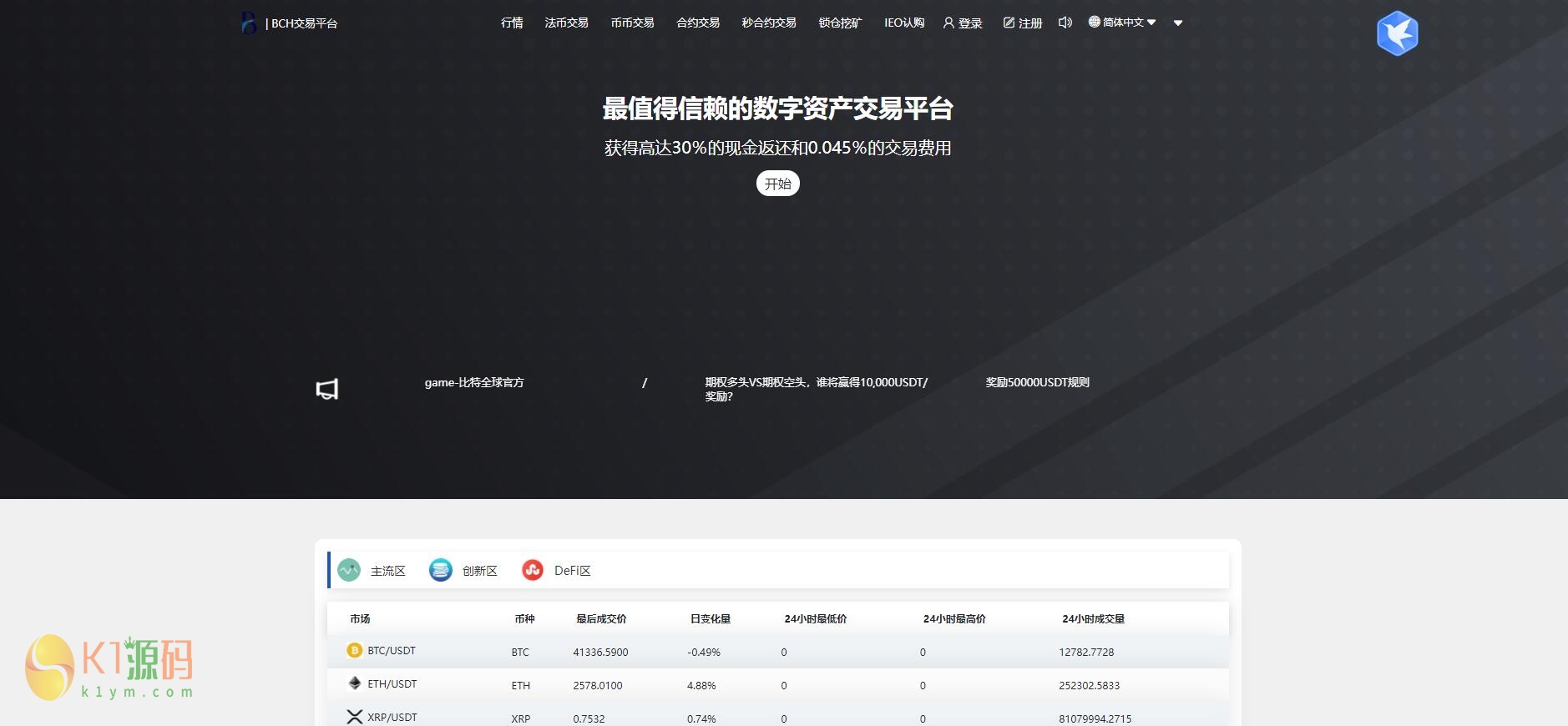Click the XRP cross icon in XRP/USDT row
This screenshot has width=1568, height=726.
point(355,717)
